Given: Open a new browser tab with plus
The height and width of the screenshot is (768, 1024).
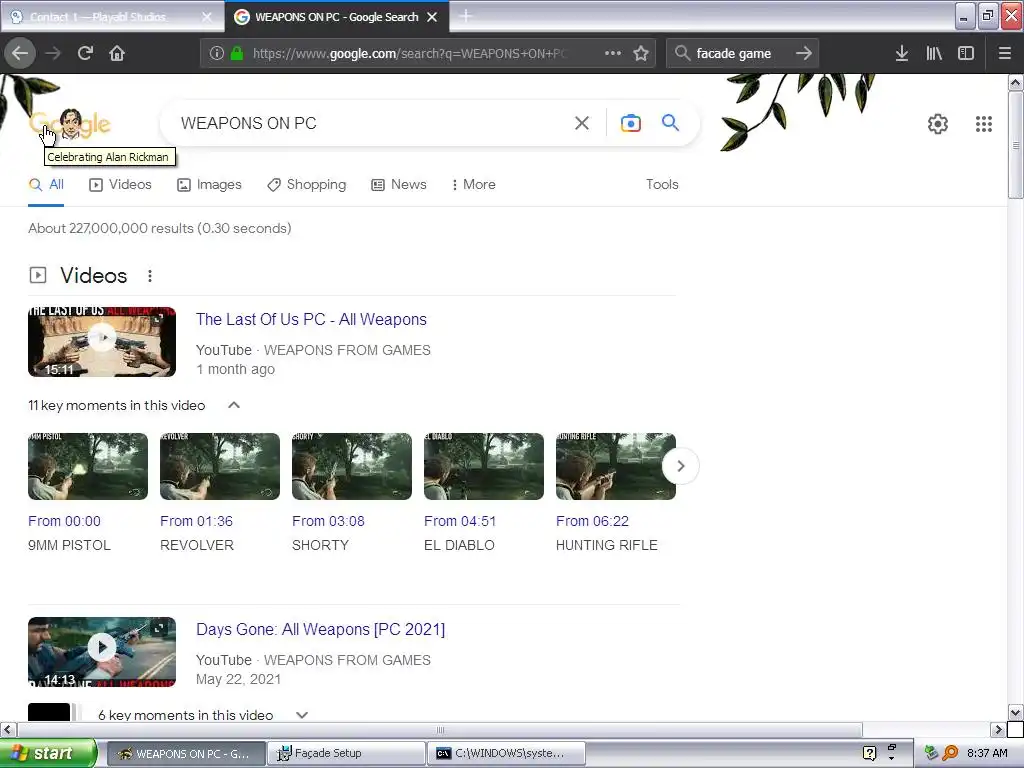Looking at the screenshot, I should 466,16.
